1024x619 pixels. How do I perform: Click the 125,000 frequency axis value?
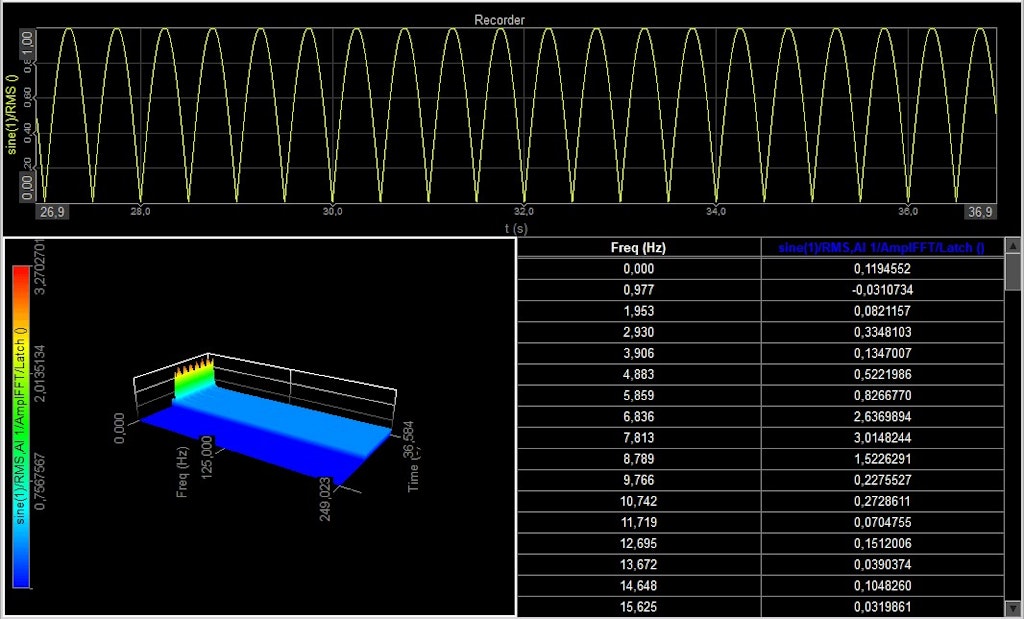coord(207,458)
